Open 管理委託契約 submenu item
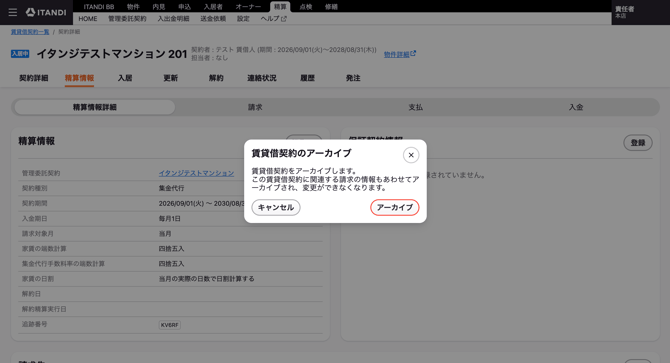This screenshot has width=670, height=363. click(x=127, y=19)
